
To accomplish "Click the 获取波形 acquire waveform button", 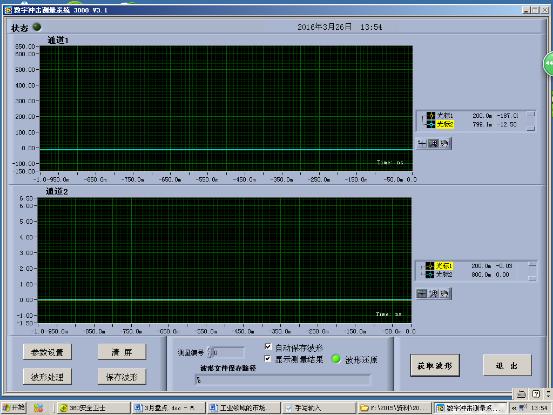I will coord(434,366).
